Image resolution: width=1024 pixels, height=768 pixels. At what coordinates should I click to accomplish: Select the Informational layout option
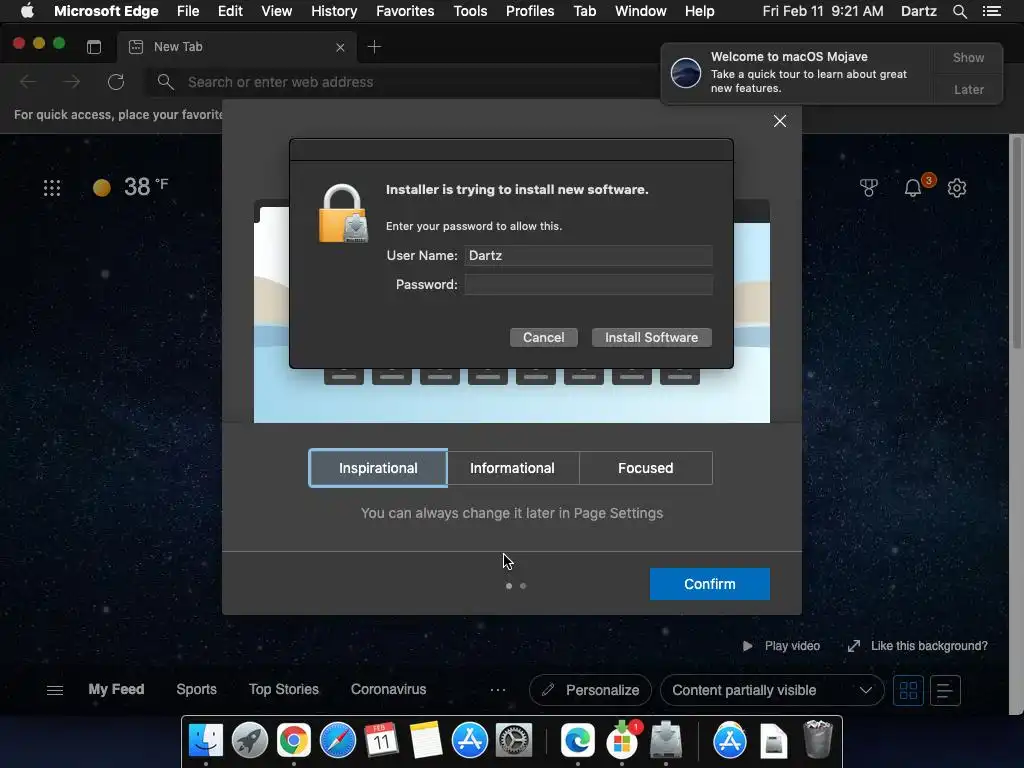coord(512,468)
